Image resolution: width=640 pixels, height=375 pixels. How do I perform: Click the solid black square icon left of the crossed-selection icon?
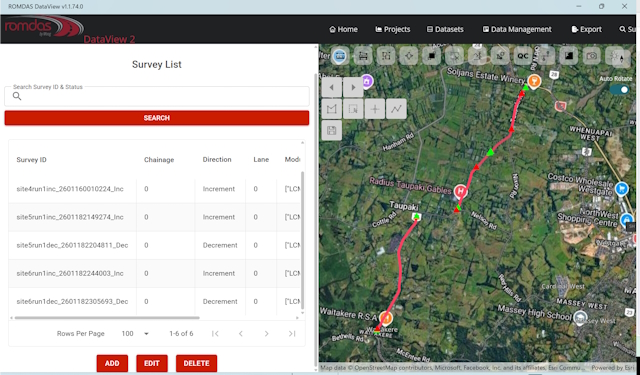pos(431,56)
